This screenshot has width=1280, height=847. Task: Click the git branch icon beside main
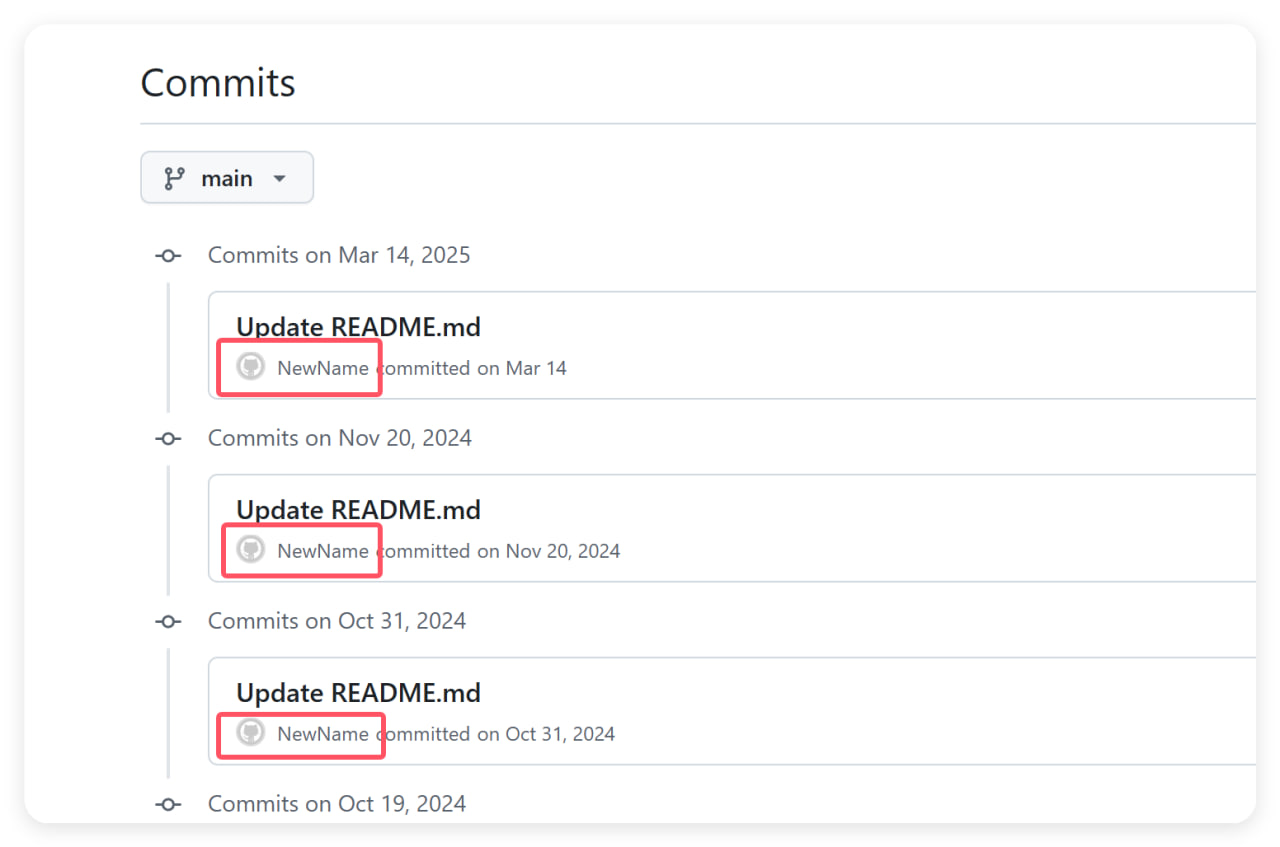(175, 178)
